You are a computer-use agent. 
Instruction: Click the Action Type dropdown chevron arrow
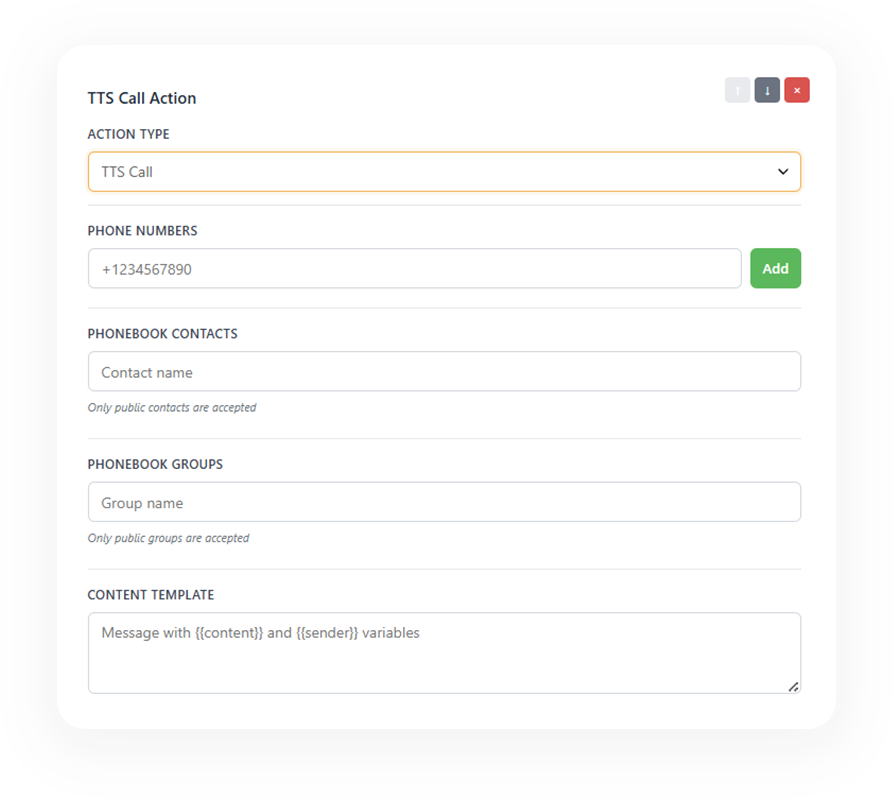[783, 172]
